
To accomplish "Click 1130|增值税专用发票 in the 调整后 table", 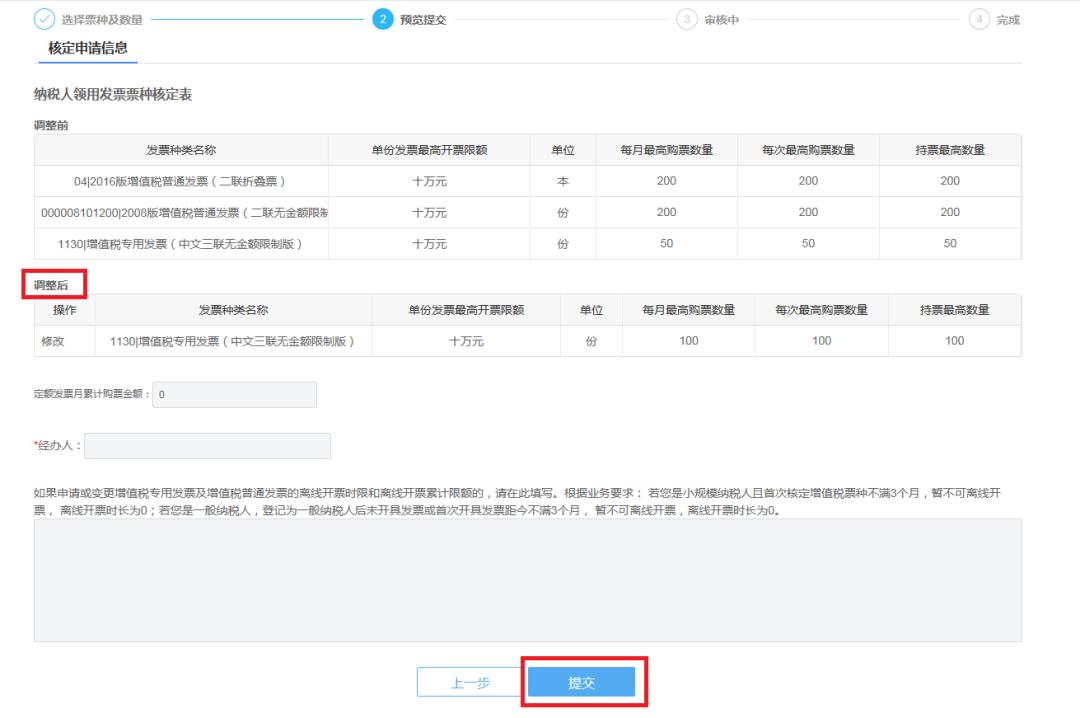I will pyautogui.click(x=232, y=341).
